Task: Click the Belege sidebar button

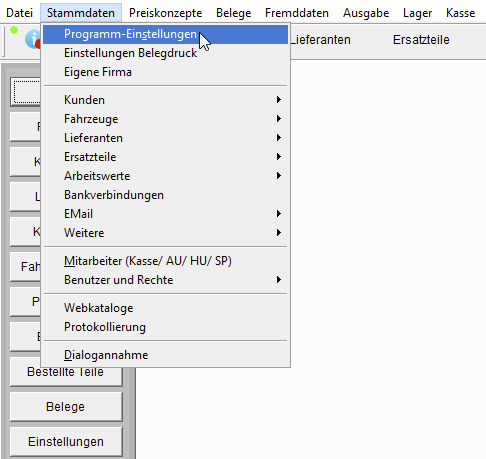Action: pyautogui.click(x=66, y=407)
